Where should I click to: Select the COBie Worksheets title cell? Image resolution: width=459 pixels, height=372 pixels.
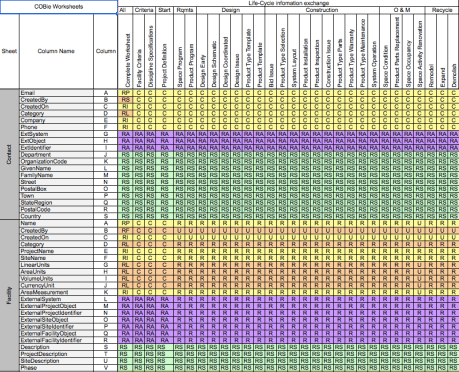click(59, 7)
